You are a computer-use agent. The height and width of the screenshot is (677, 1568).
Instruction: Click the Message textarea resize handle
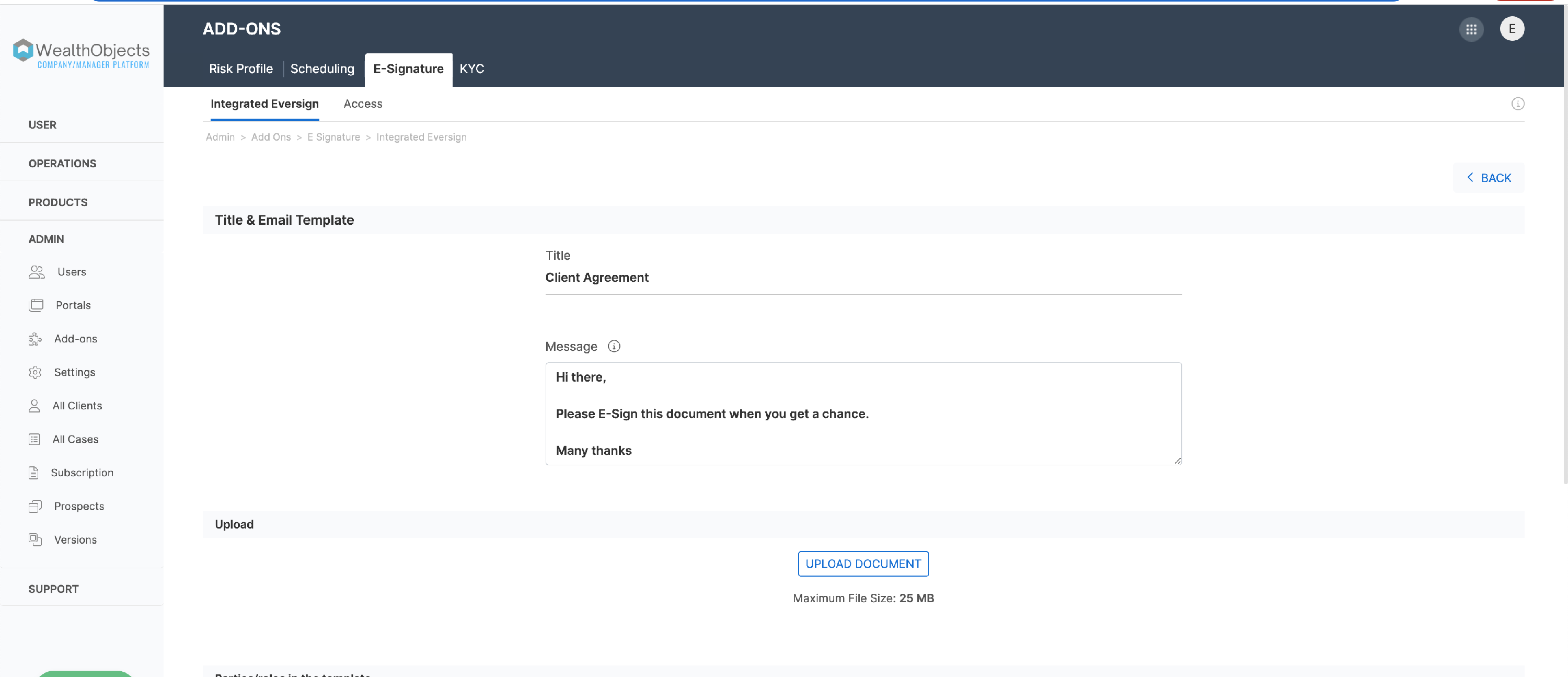[1177, 461]
